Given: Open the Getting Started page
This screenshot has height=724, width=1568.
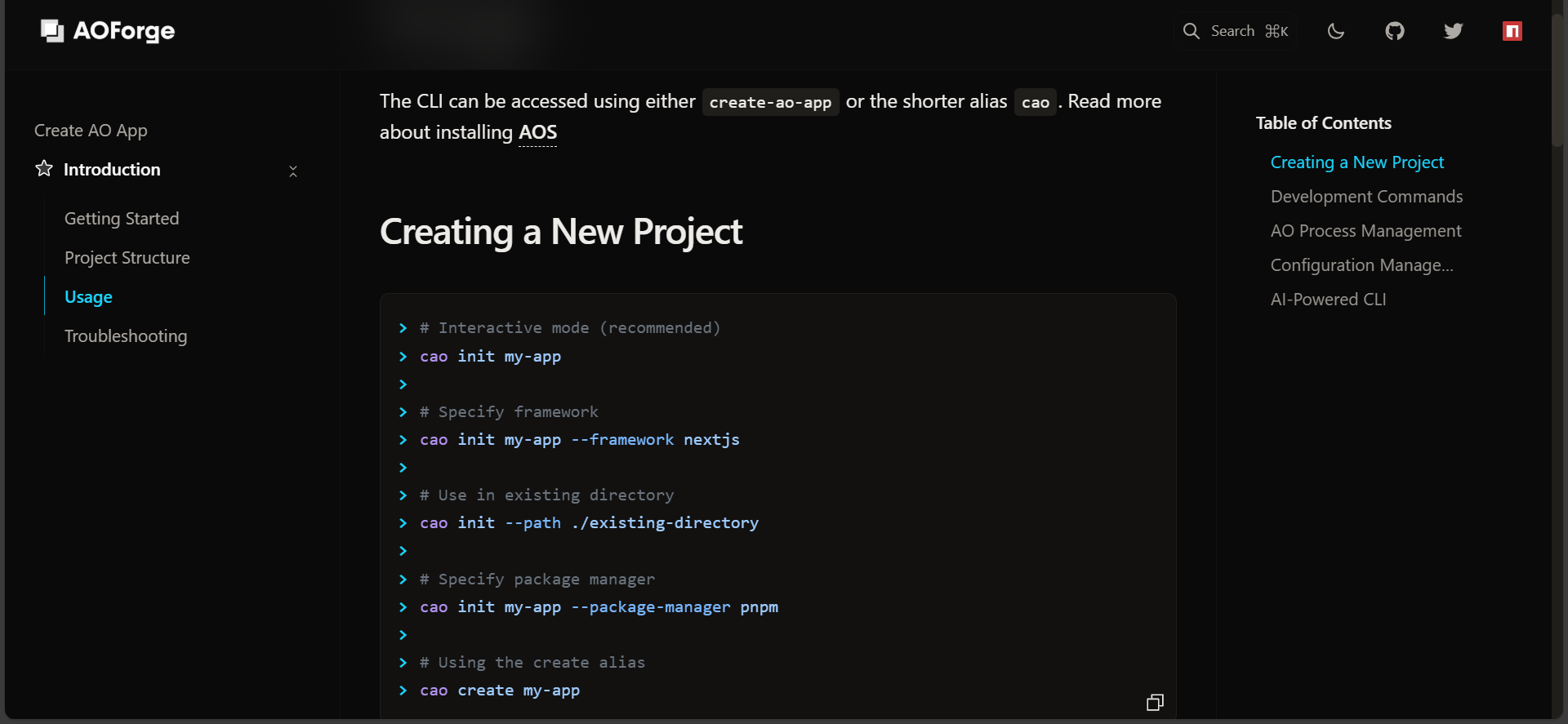Looking at the screenshot, I should tap(122, 219).
